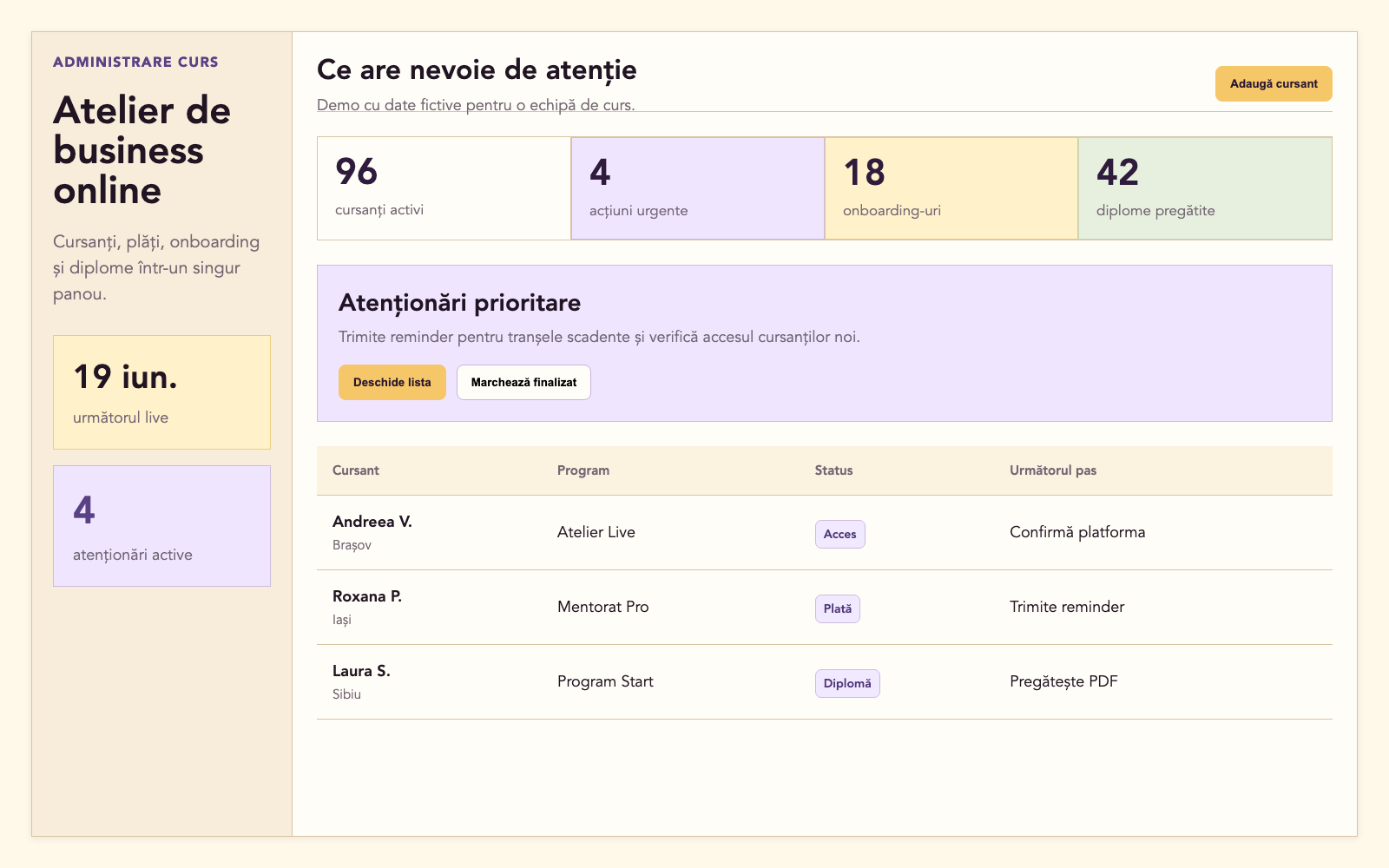Click the Diplomă status badge

click(x=847, y=683)
